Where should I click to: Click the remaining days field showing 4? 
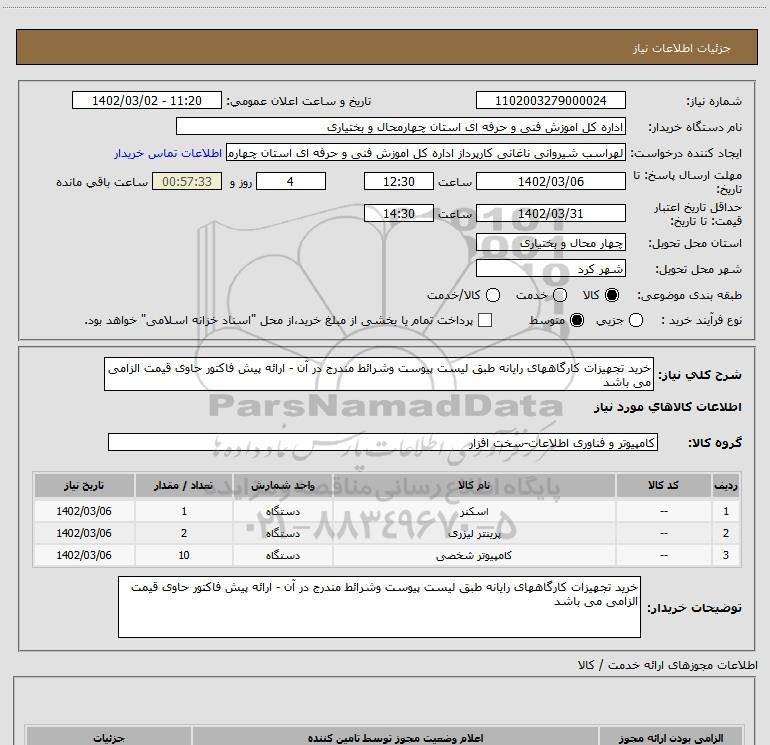pos(291,181)
